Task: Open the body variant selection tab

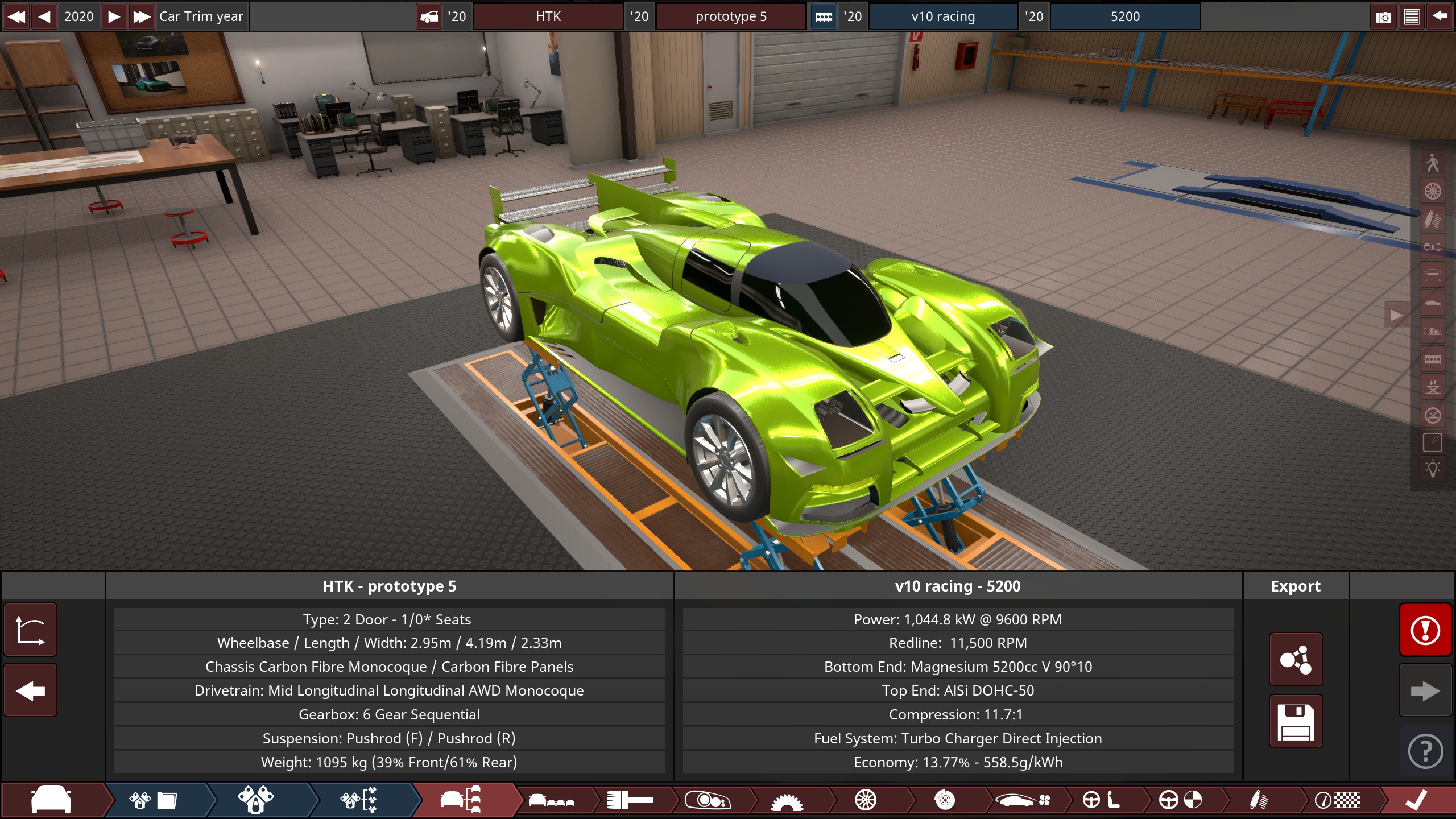Action: point(551,801)
